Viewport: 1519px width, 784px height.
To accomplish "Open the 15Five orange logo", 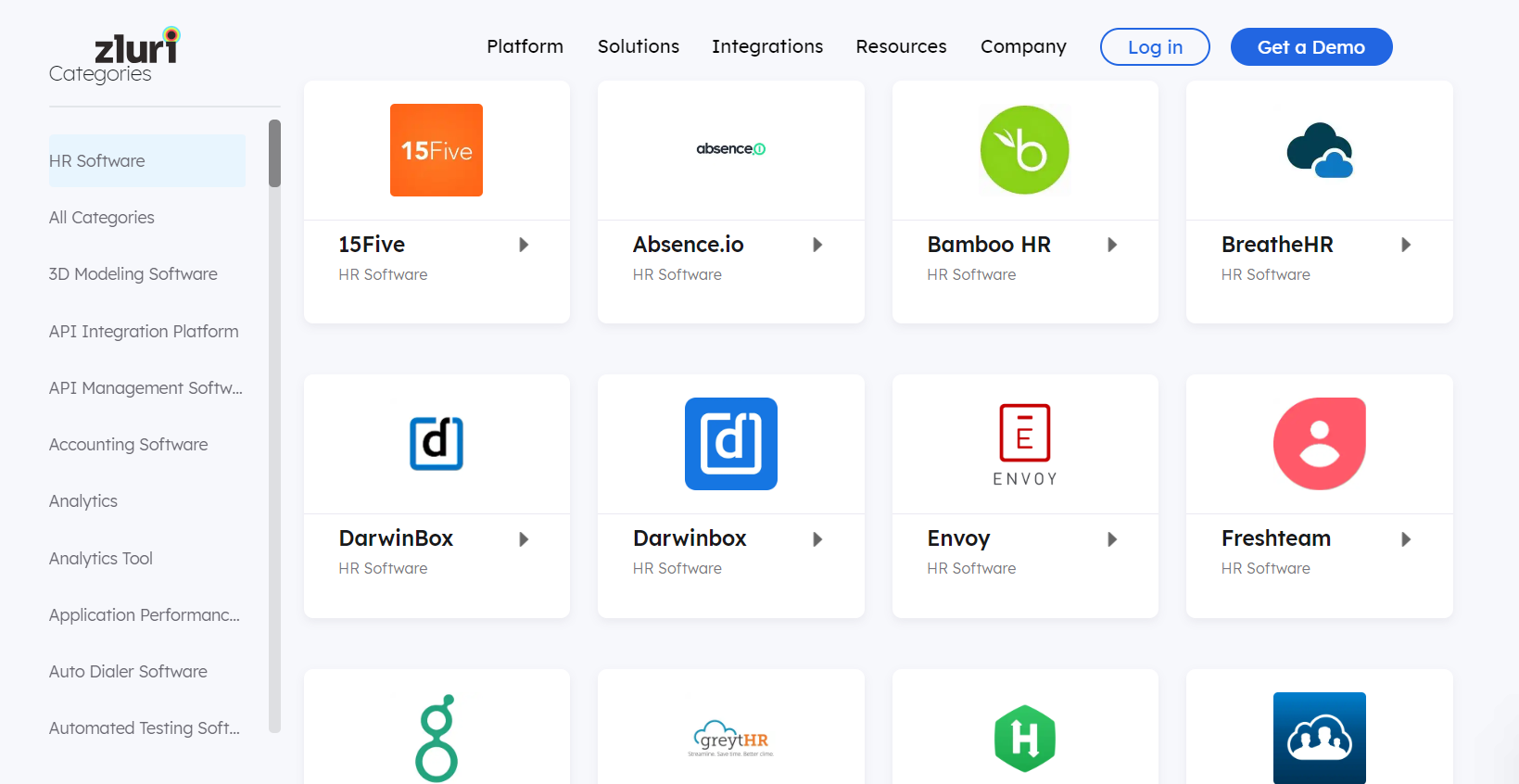I will point(437,150).
